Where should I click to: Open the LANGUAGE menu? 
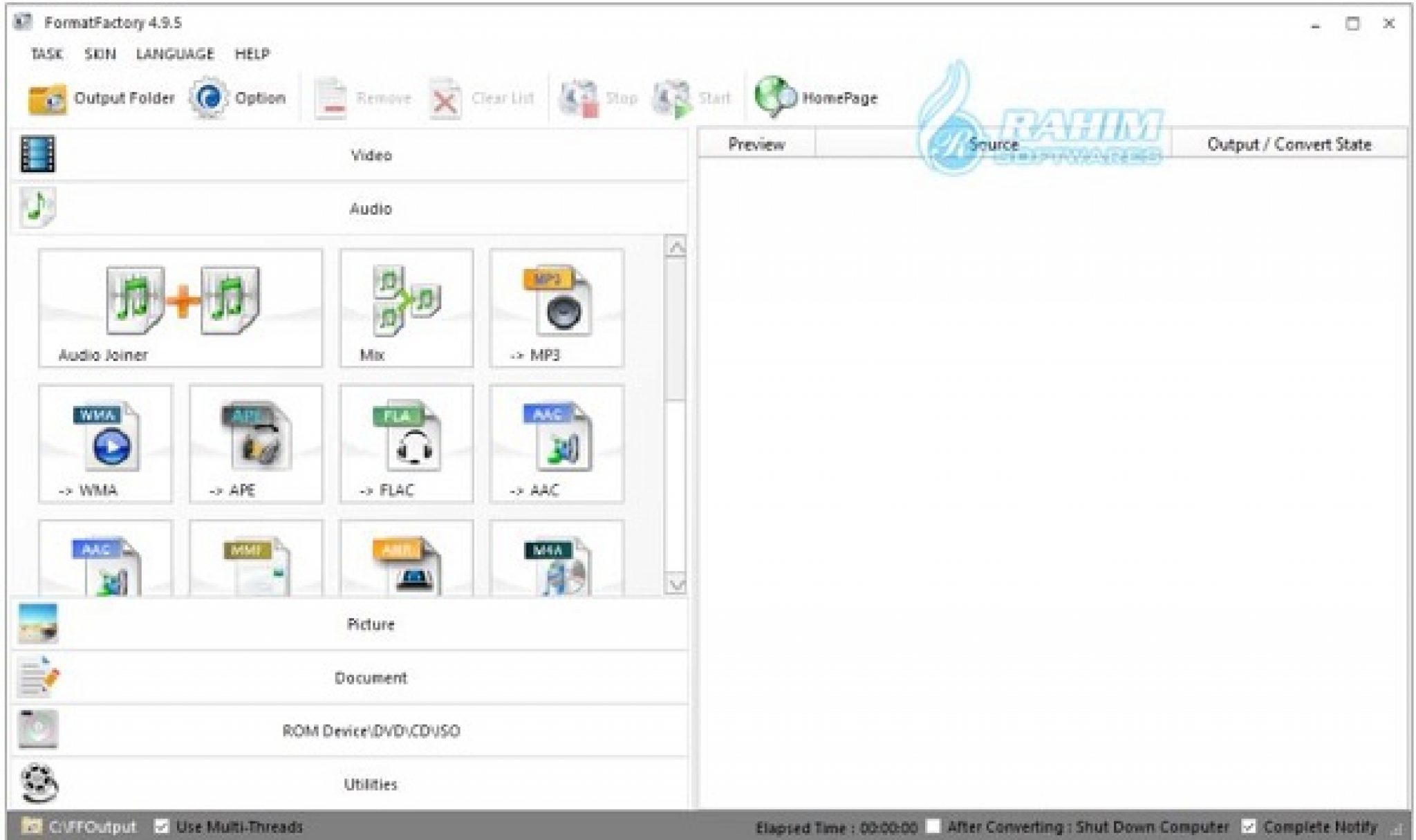(175, 54)
